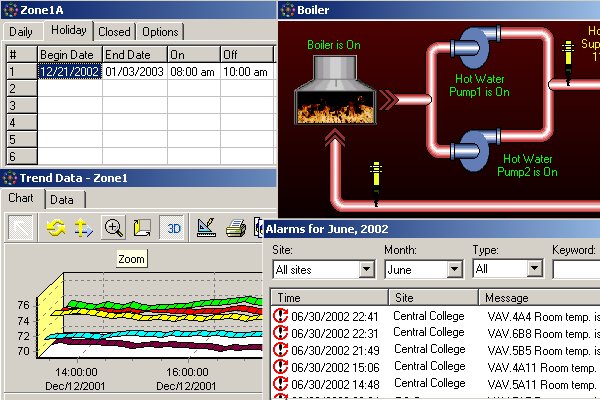Click the VAV.4A11 Room temp. alarm message

click(542, 367)
